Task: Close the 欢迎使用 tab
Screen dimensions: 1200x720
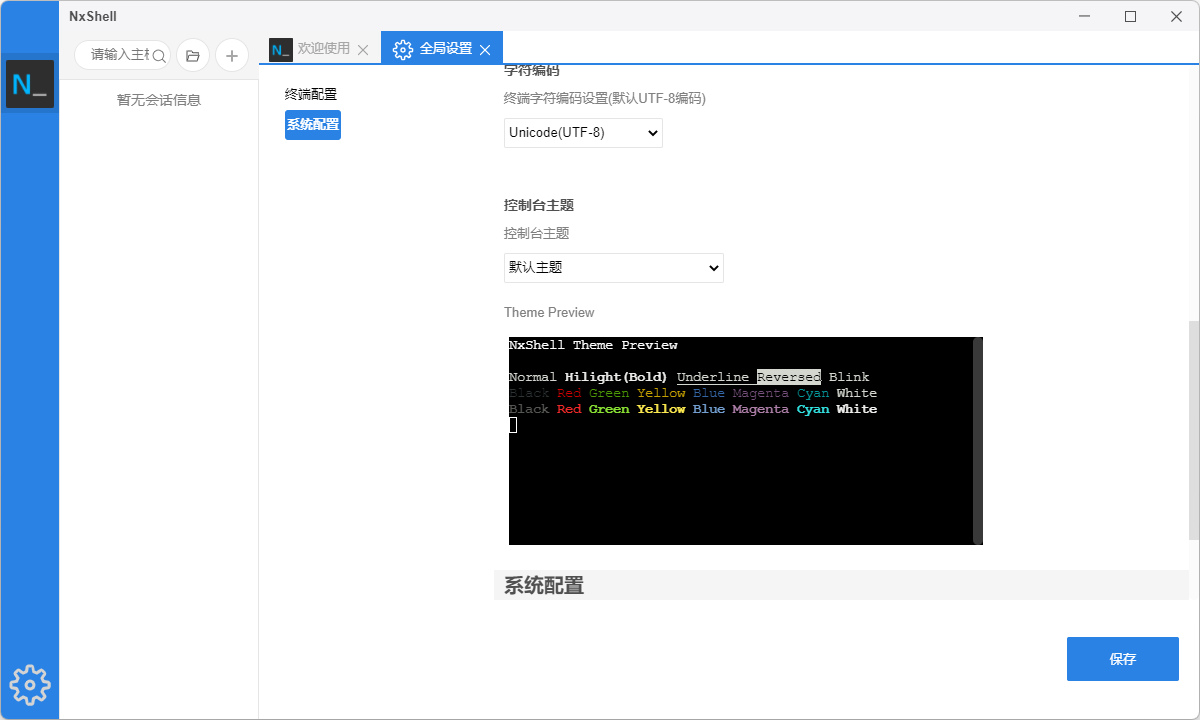Action: point(362,48)
